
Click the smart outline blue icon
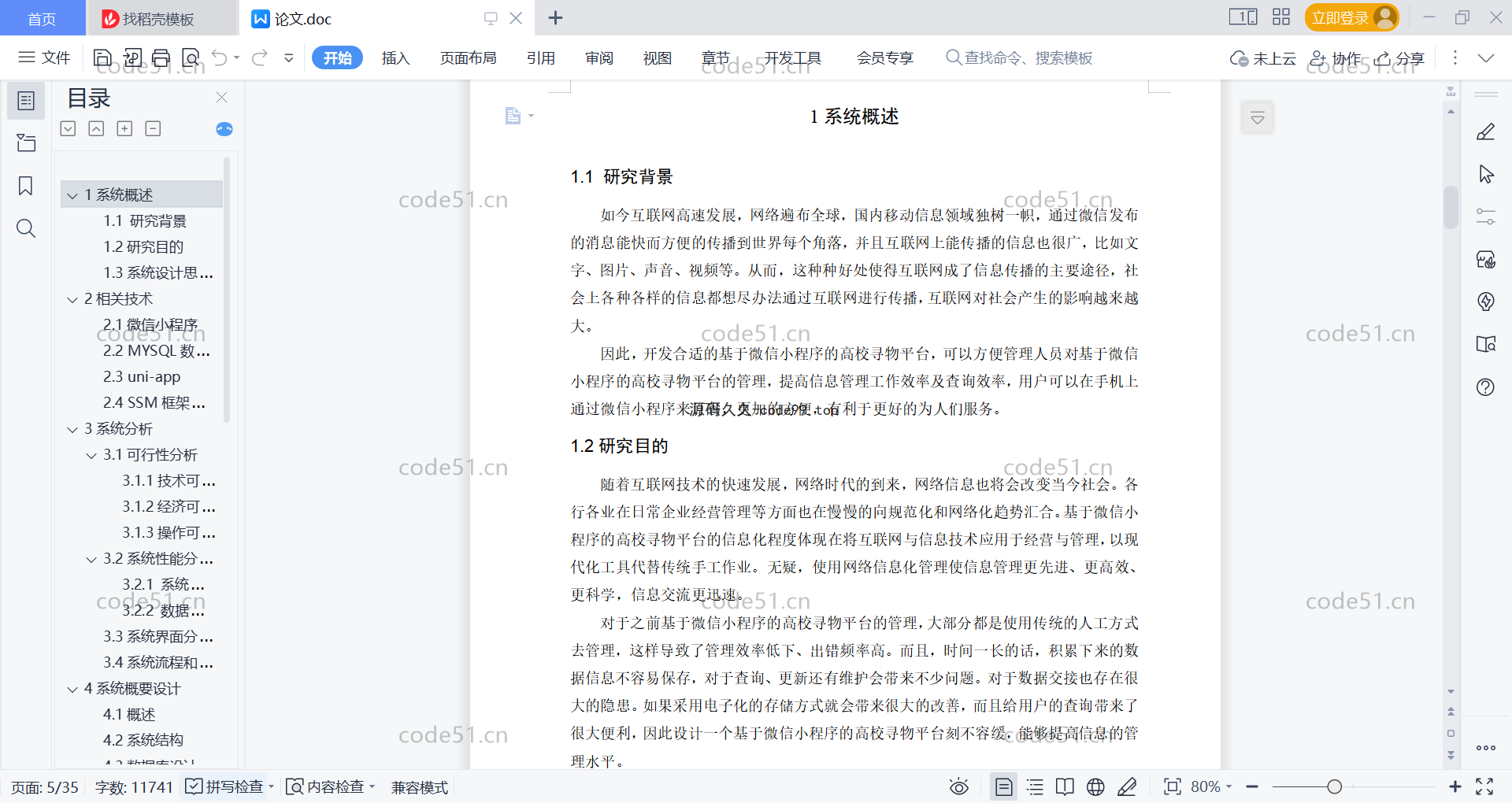[224, 129]
